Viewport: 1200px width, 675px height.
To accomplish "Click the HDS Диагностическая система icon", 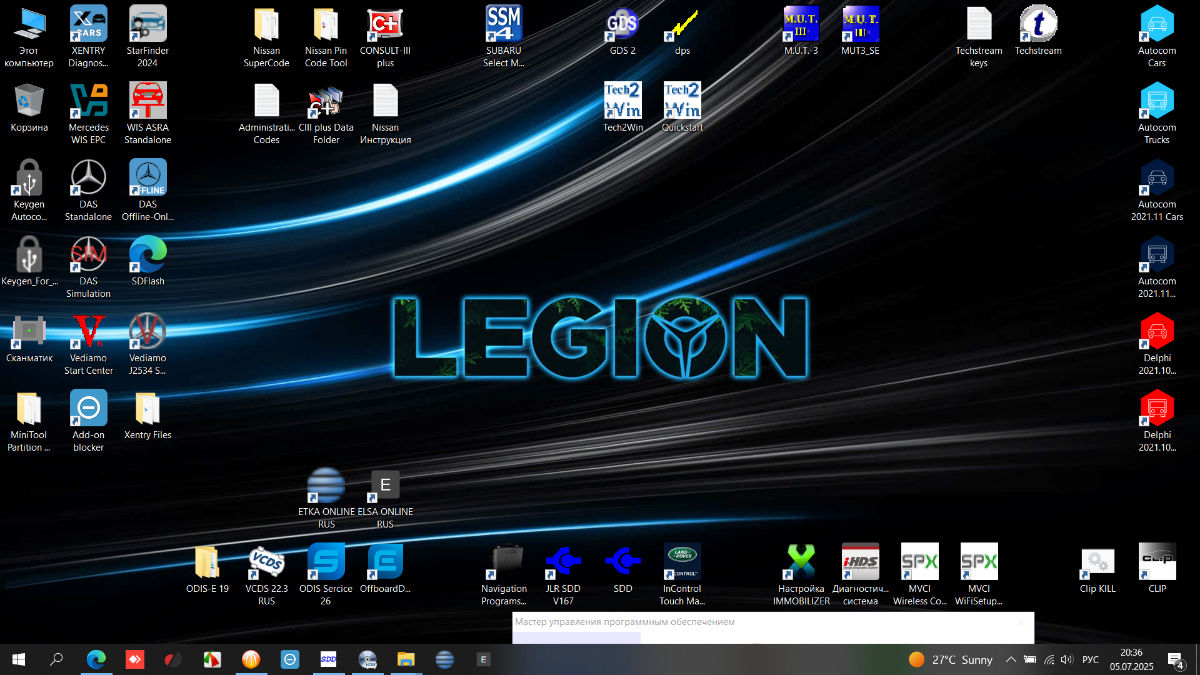I will click(860, 562).
